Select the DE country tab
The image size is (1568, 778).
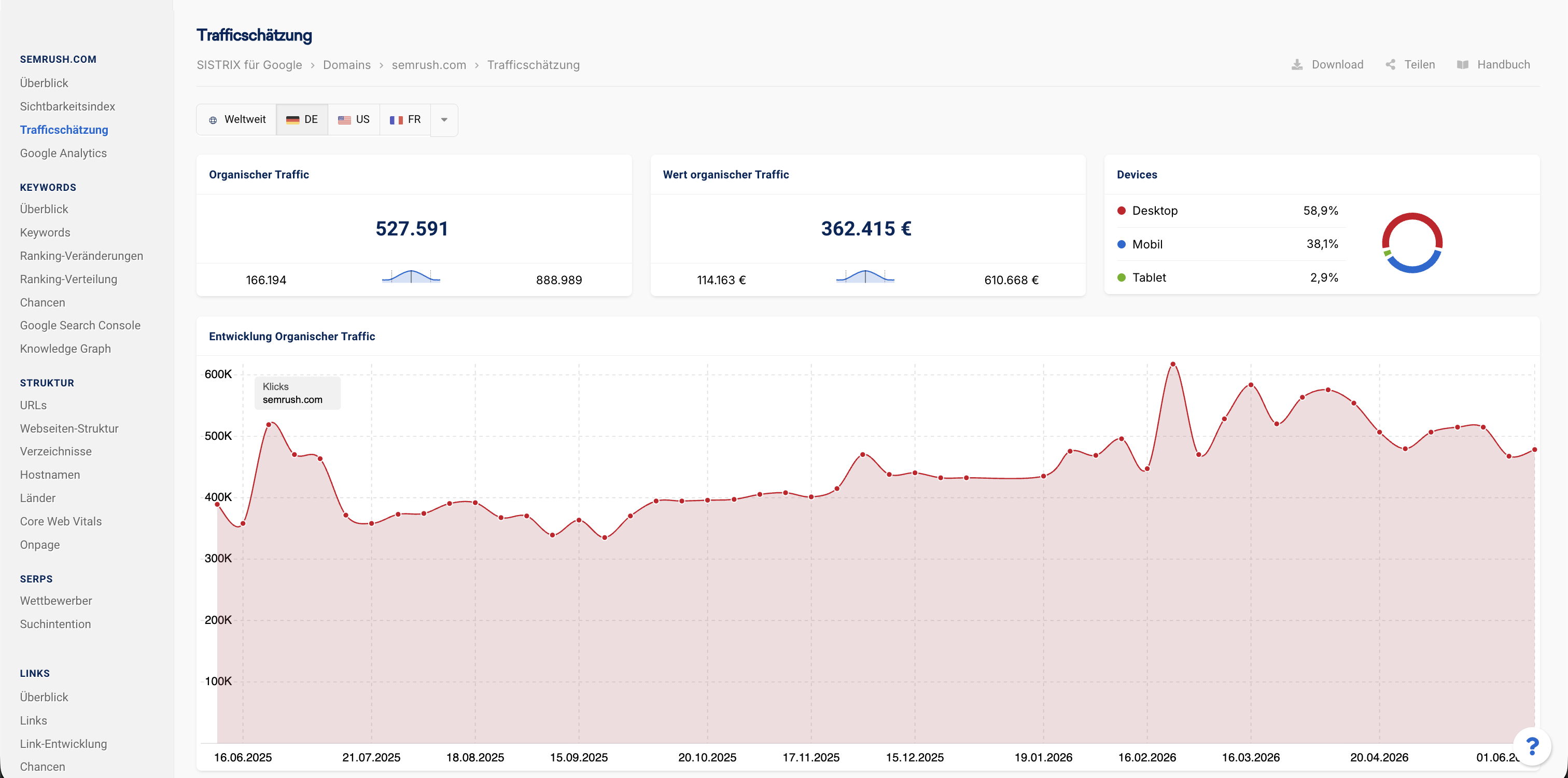pyautogui.click(x=302, y=120)
